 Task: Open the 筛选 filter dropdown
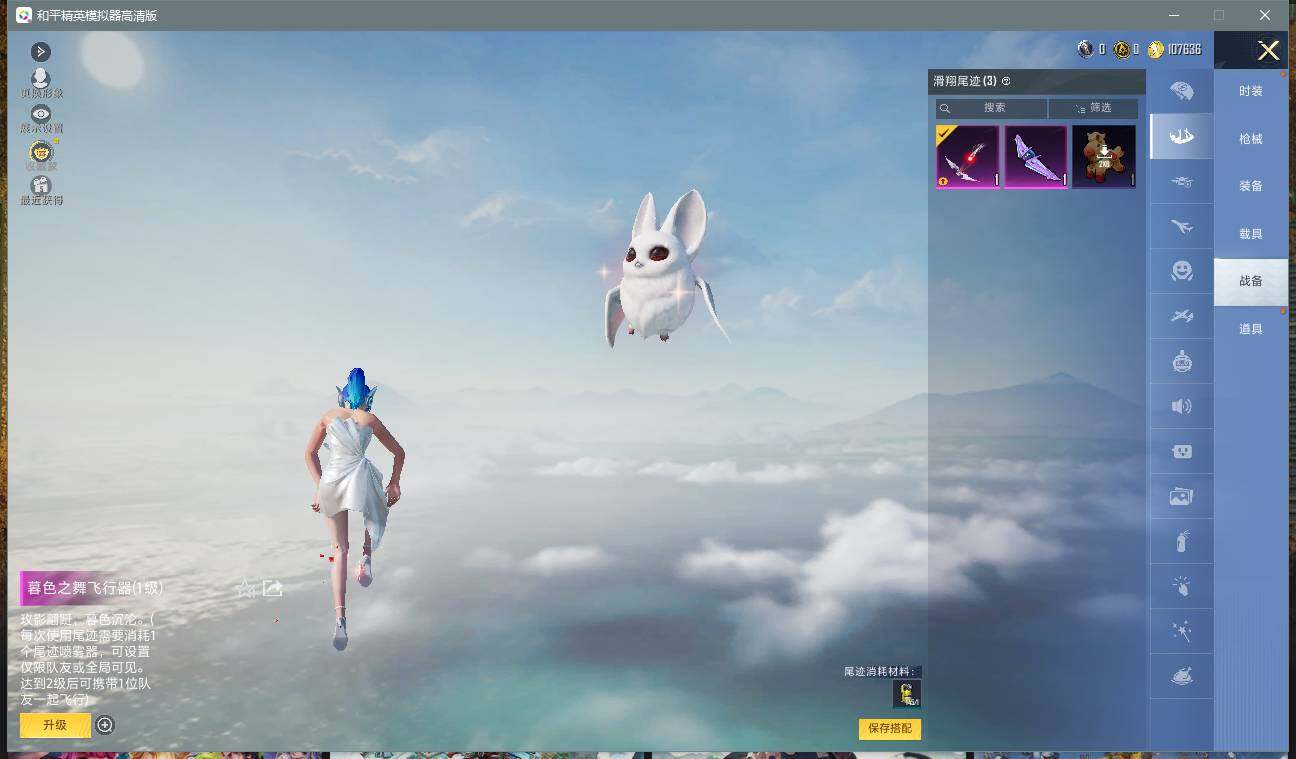coord(1093,108)
